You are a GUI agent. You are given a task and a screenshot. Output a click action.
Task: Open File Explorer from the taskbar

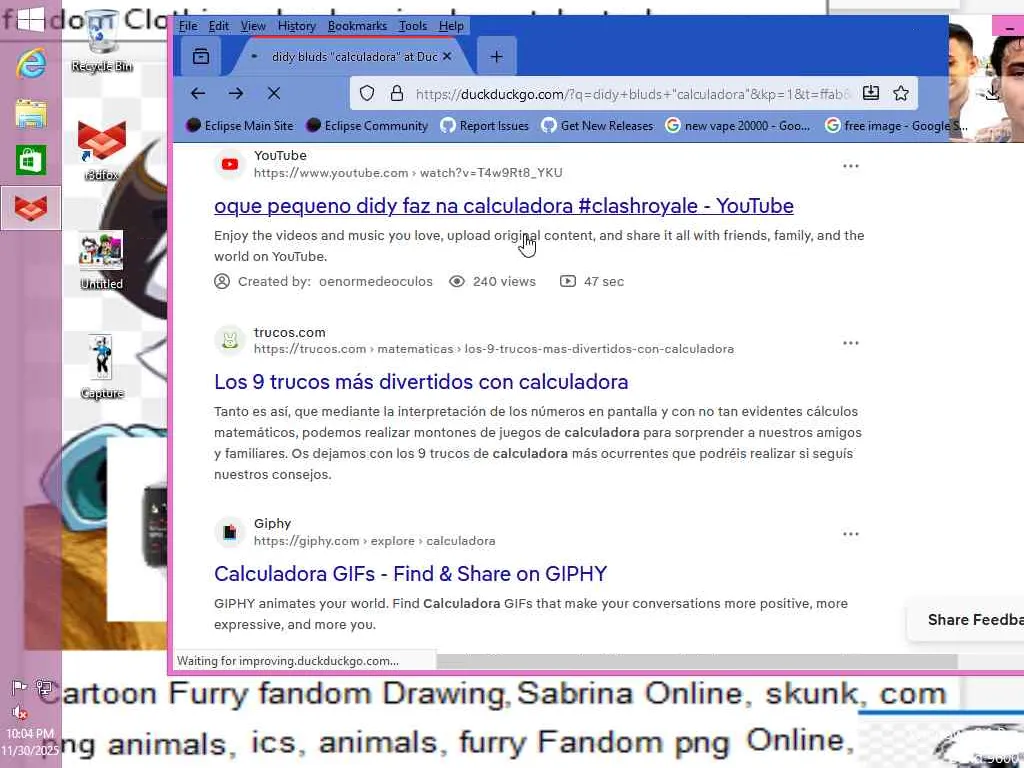31,114
